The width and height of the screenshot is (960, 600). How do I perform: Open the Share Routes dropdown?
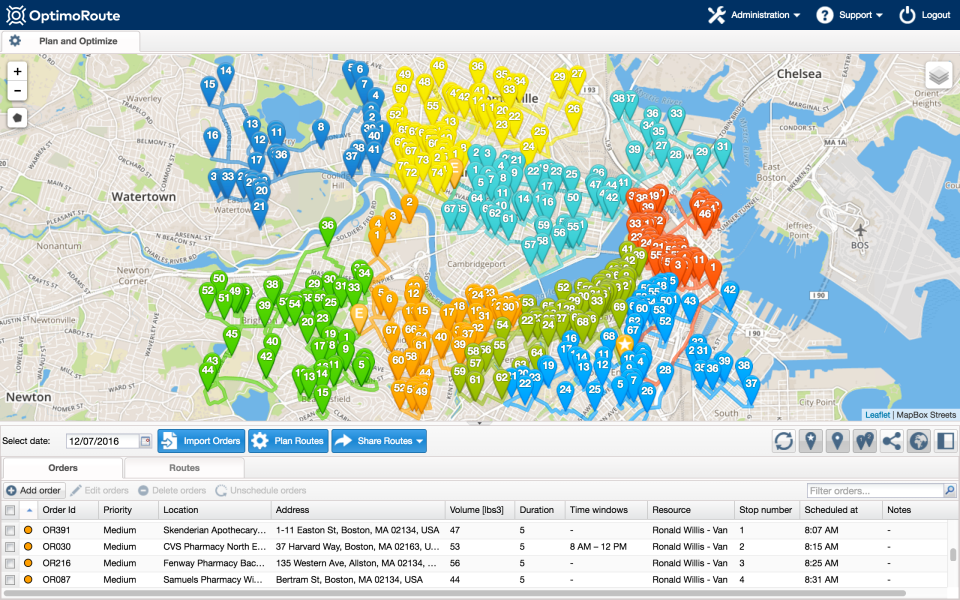coord(379,441)
